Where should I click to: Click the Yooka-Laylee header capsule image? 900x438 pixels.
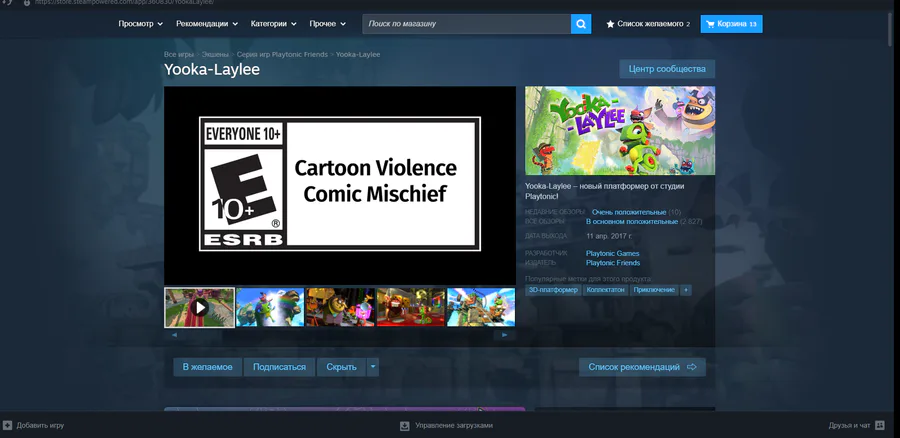click(620, 131)
